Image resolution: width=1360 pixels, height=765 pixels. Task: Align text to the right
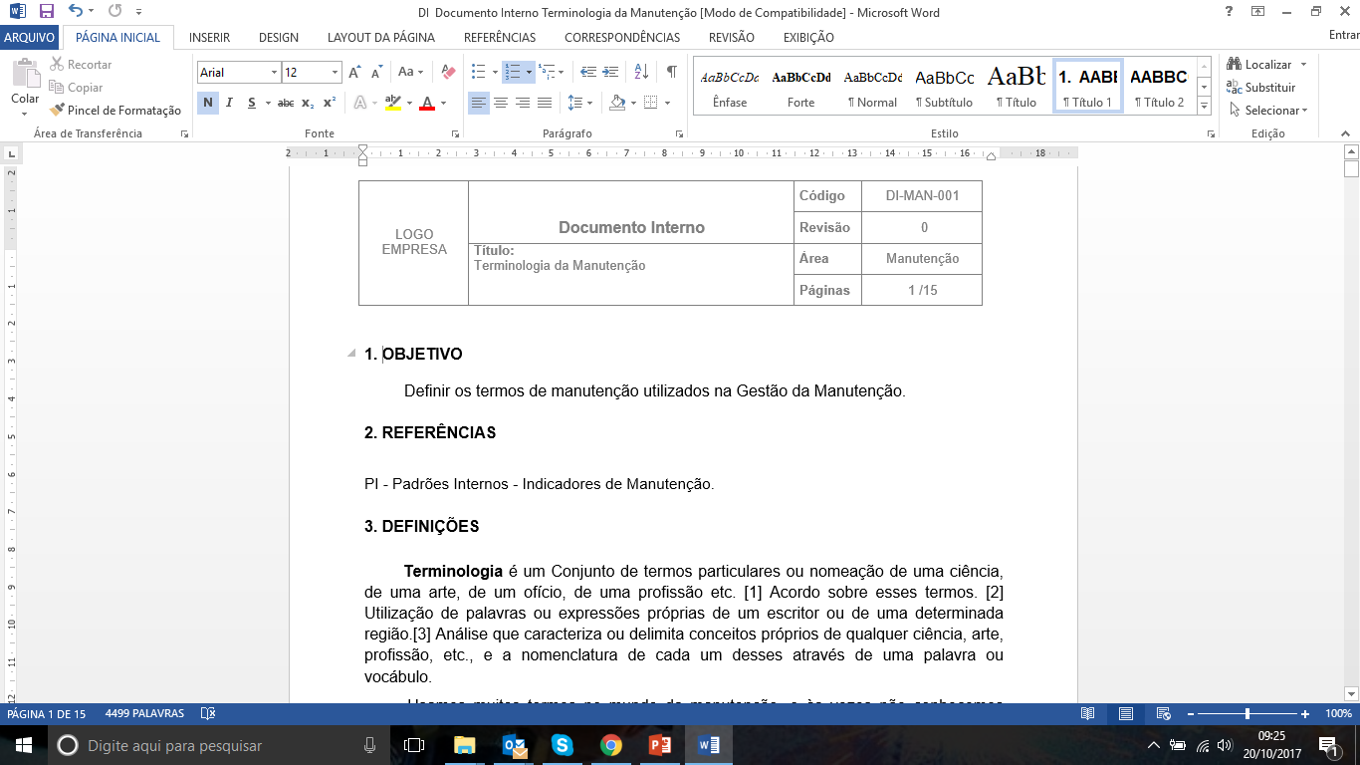(522, 103)
